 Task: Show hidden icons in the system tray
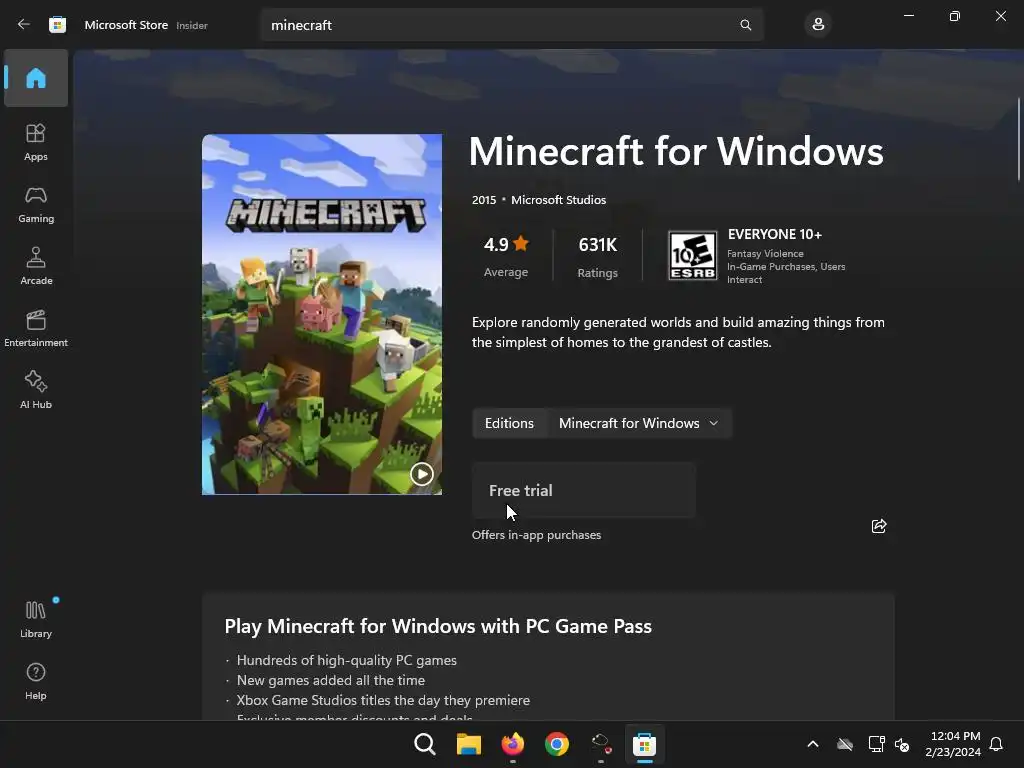[x=813, y=744]
